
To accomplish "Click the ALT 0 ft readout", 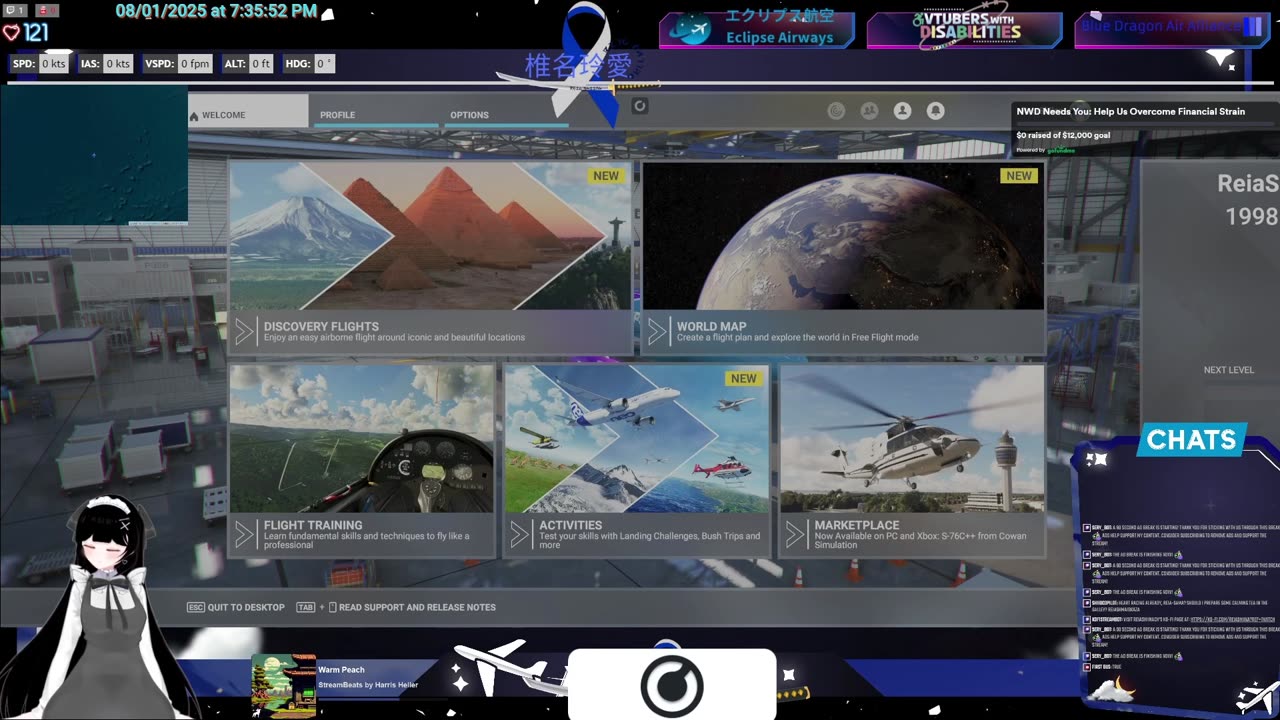I will tap(249, 64).
